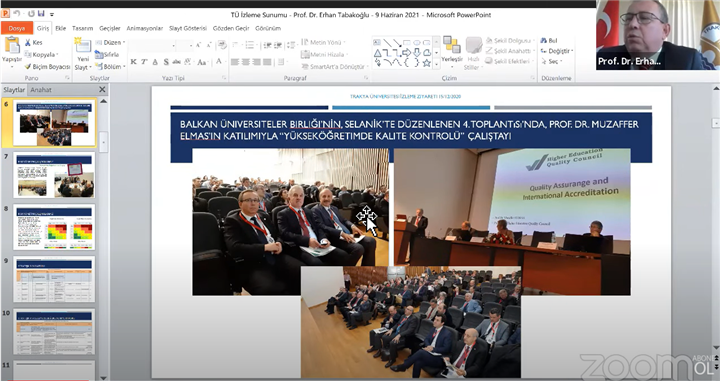Toggle italic T formatting button
The width and height of the screenshot is (720, 381).
coord(144,62)
